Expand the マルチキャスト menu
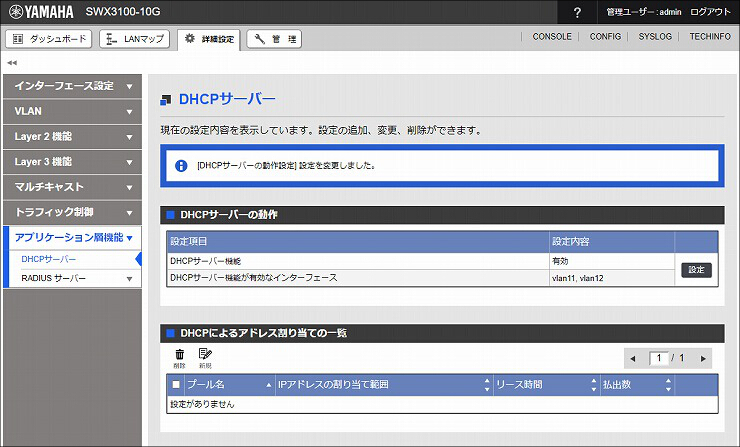 point(72,187)
